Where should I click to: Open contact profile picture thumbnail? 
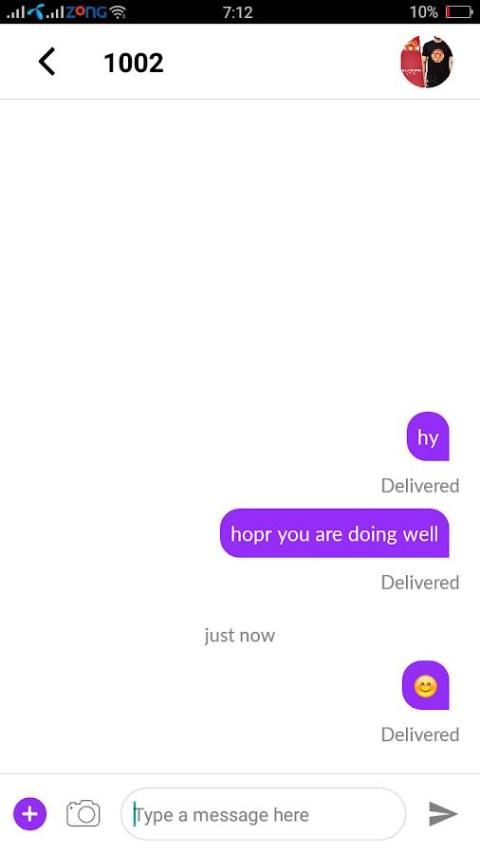coord(427,62)
